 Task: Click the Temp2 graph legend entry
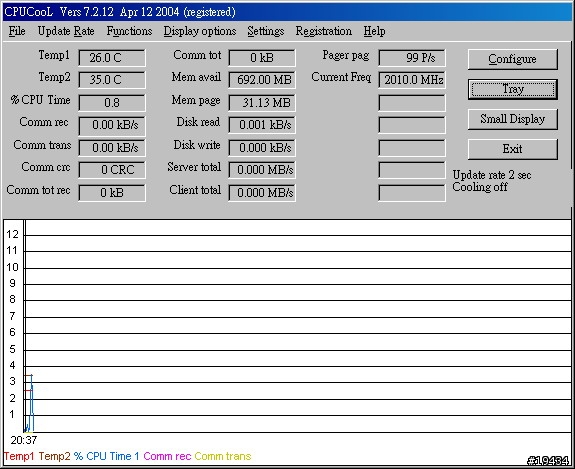coord(54,456)
